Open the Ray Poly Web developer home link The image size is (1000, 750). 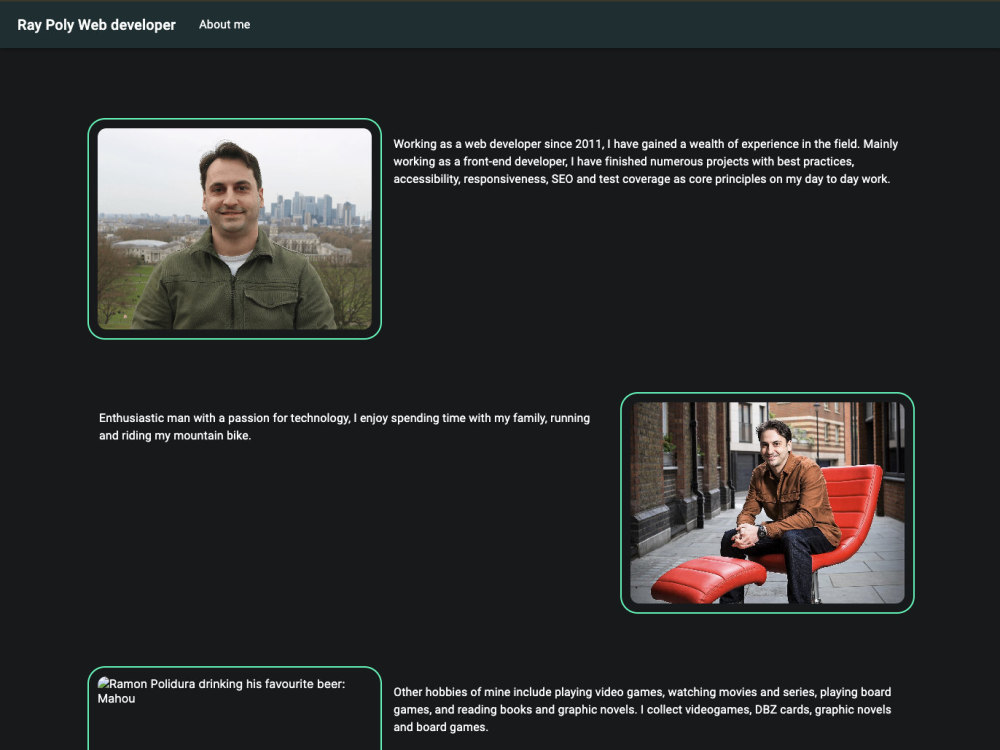[96, 25]
